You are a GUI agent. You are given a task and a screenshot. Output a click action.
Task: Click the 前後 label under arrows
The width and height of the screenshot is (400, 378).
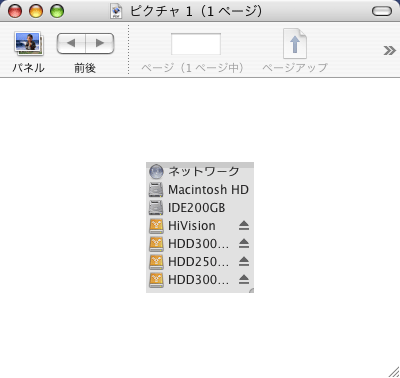[85, 68]
